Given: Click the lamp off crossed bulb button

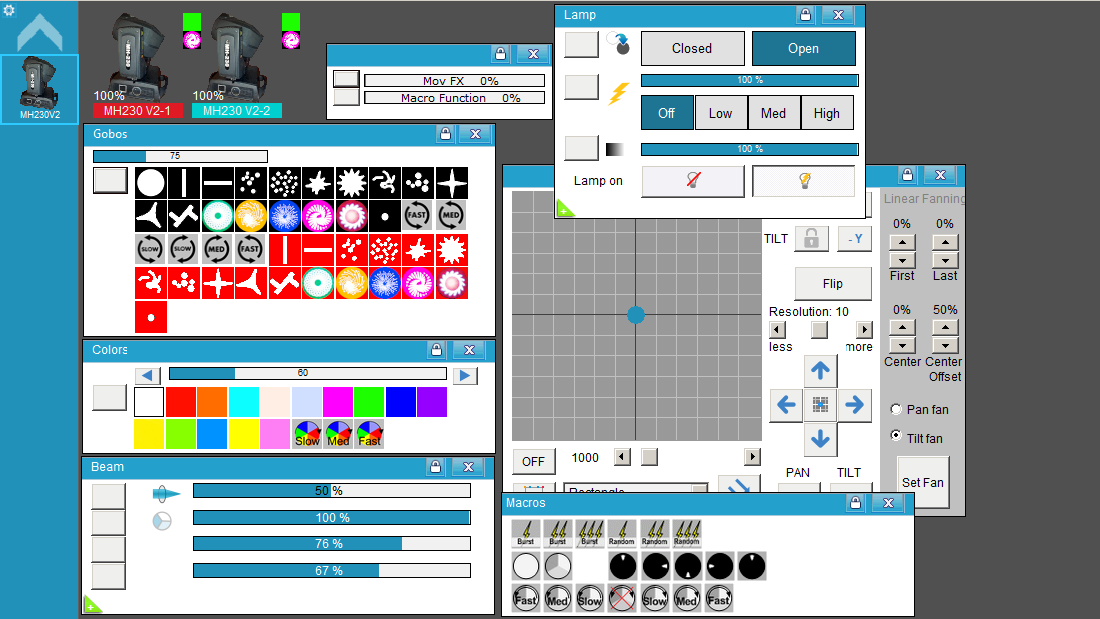Looking at the screenshot, I should pyautogui.click(x=693, y=181).
